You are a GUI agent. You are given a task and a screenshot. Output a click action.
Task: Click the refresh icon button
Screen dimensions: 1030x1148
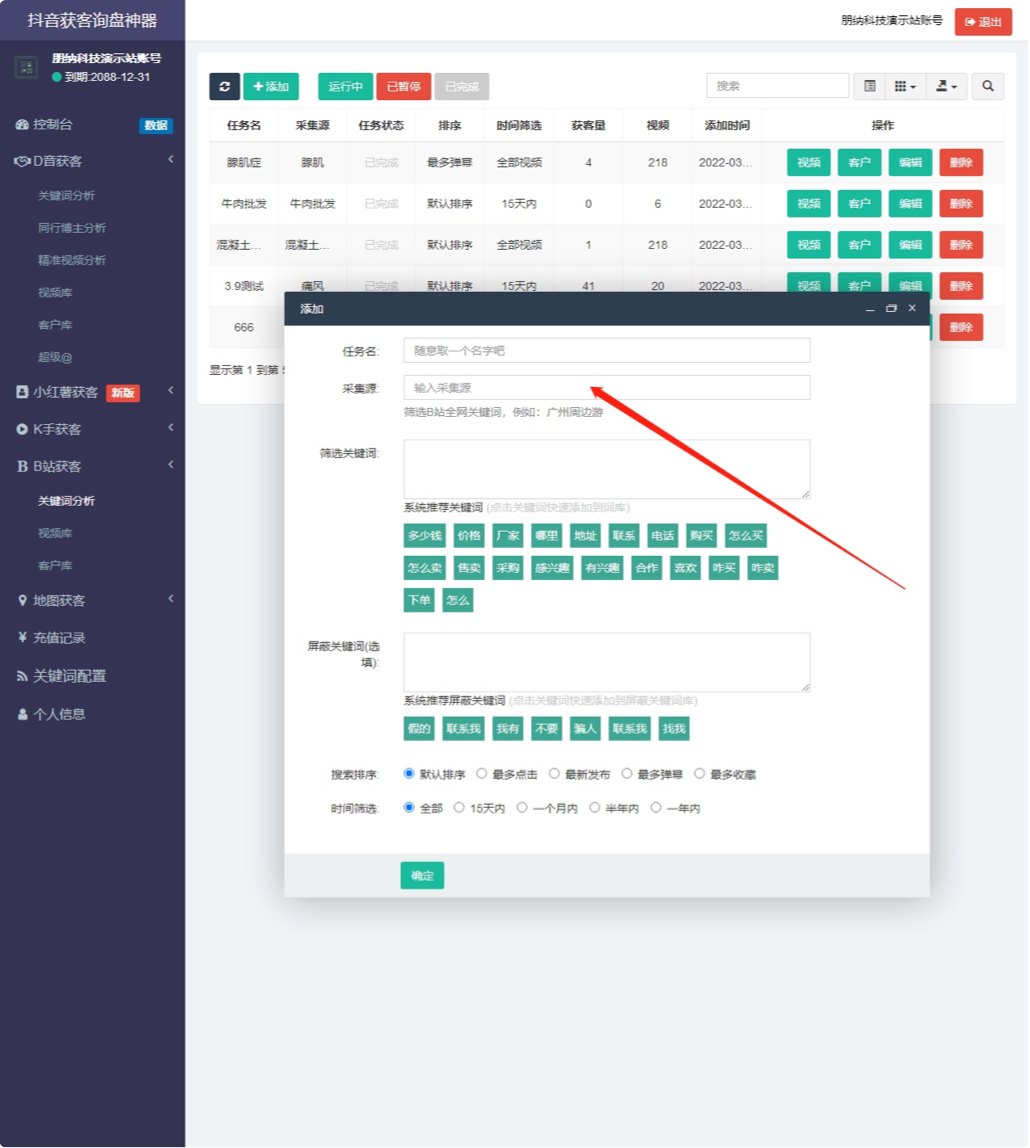click(224, 86)
